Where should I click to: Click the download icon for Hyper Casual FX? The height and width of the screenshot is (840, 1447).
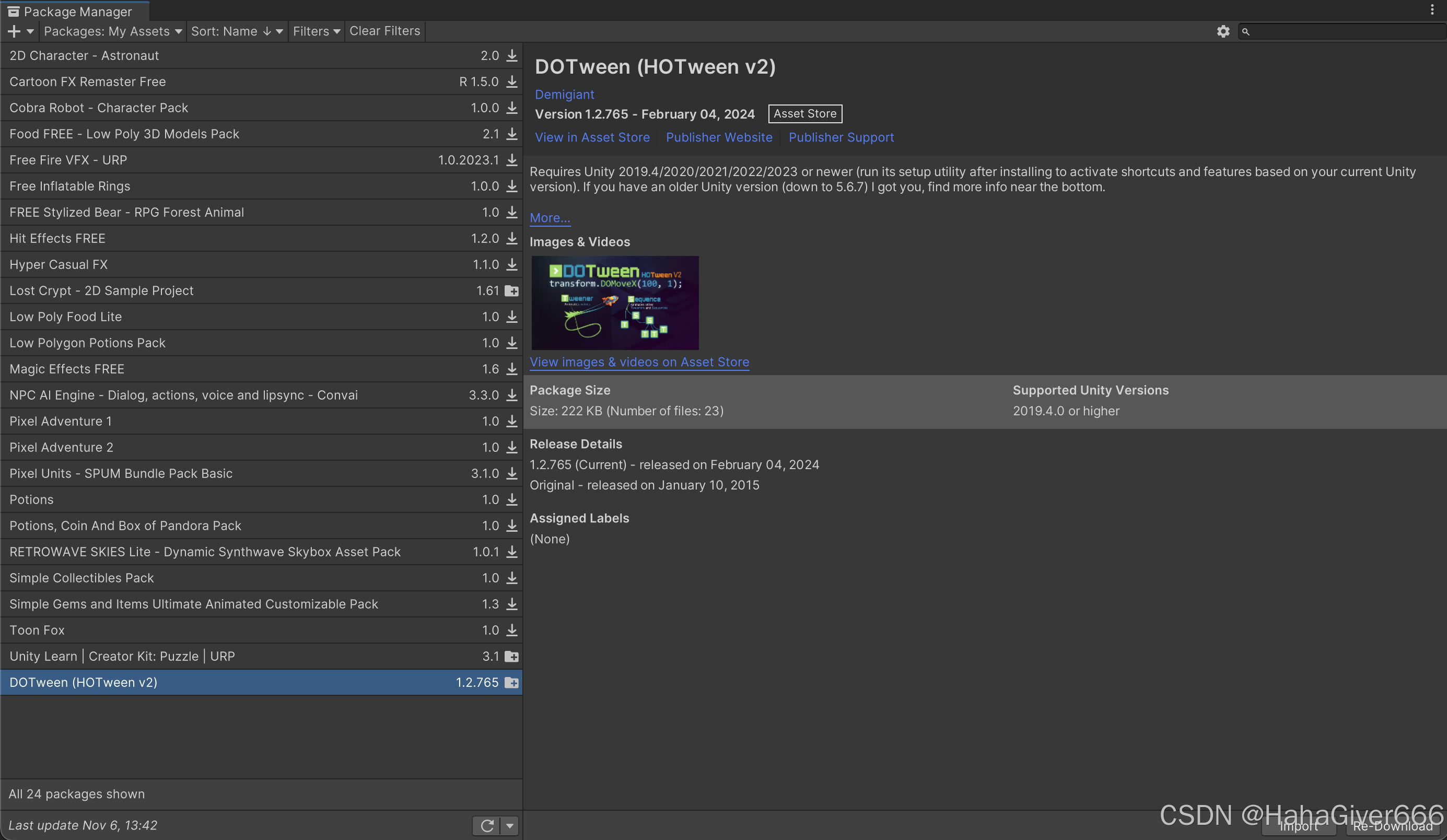click(511, 264)
